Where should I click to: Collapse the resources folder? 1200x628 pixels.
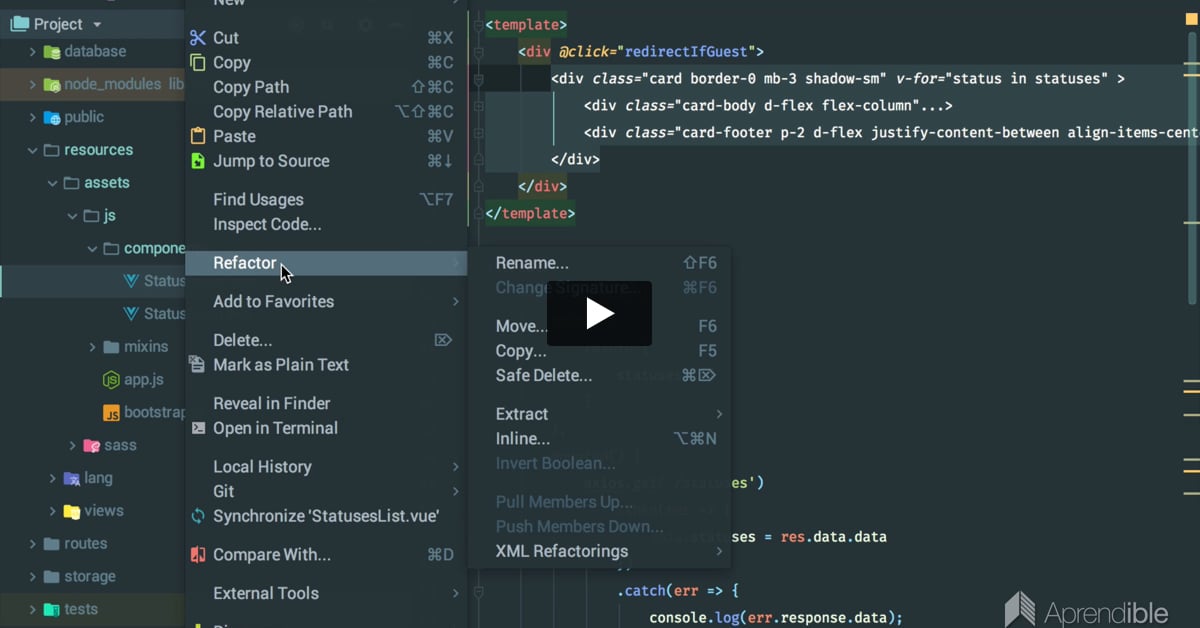(32, 150)
